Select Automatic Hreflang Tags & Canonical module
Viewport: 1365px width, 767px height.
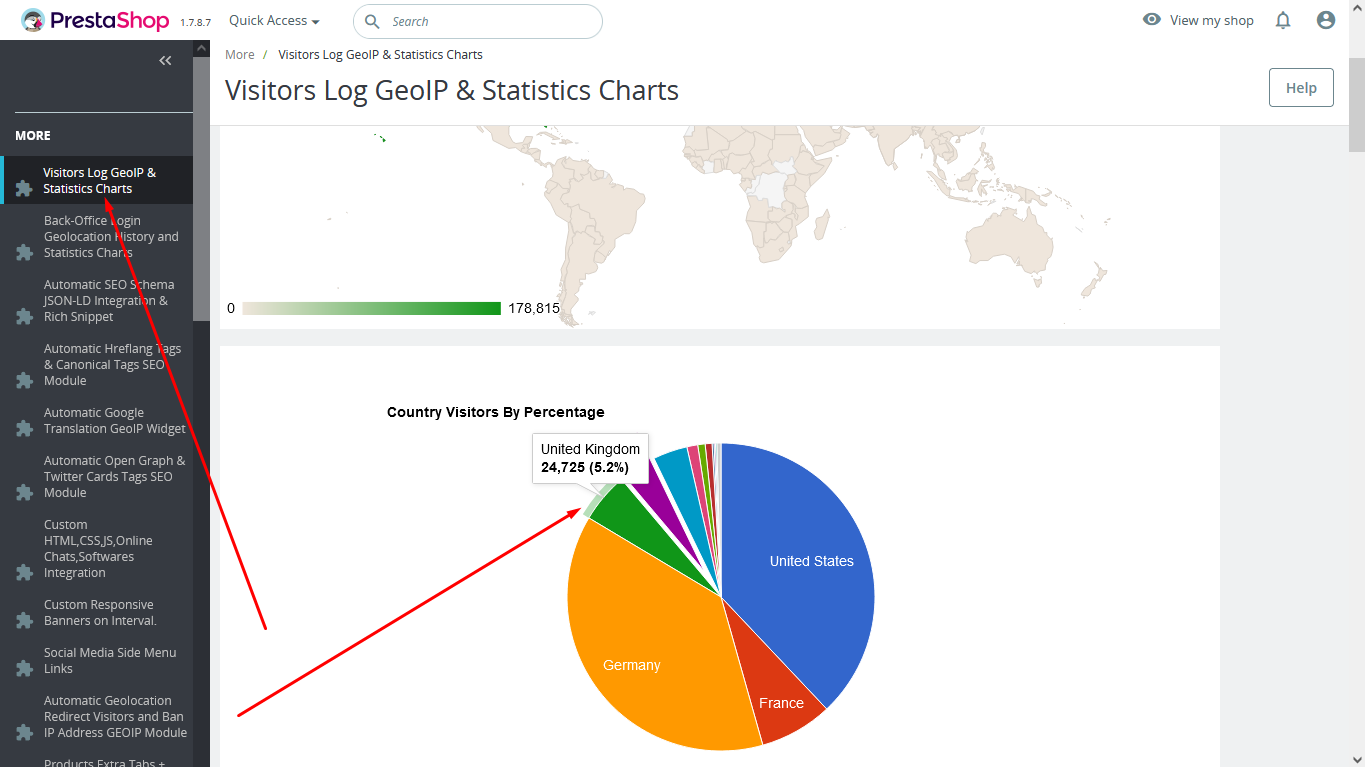coord(112,364)
